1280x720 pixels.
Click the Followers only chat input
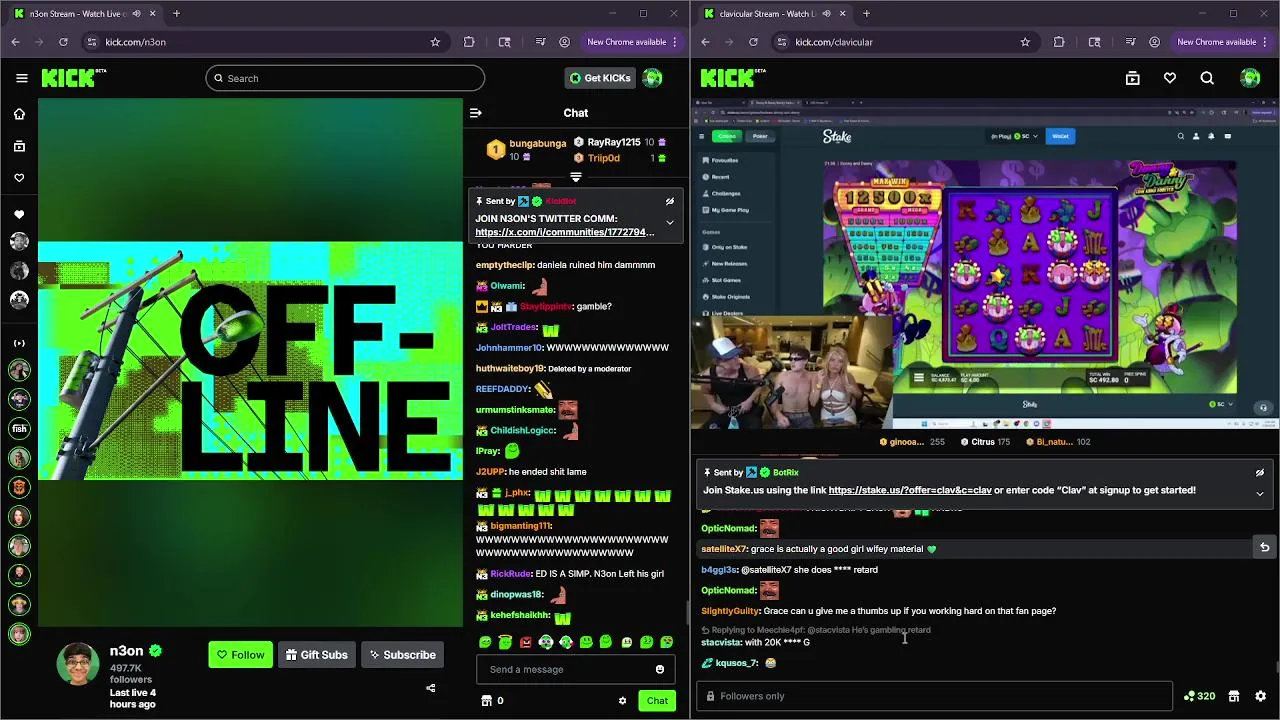point(934,696)
